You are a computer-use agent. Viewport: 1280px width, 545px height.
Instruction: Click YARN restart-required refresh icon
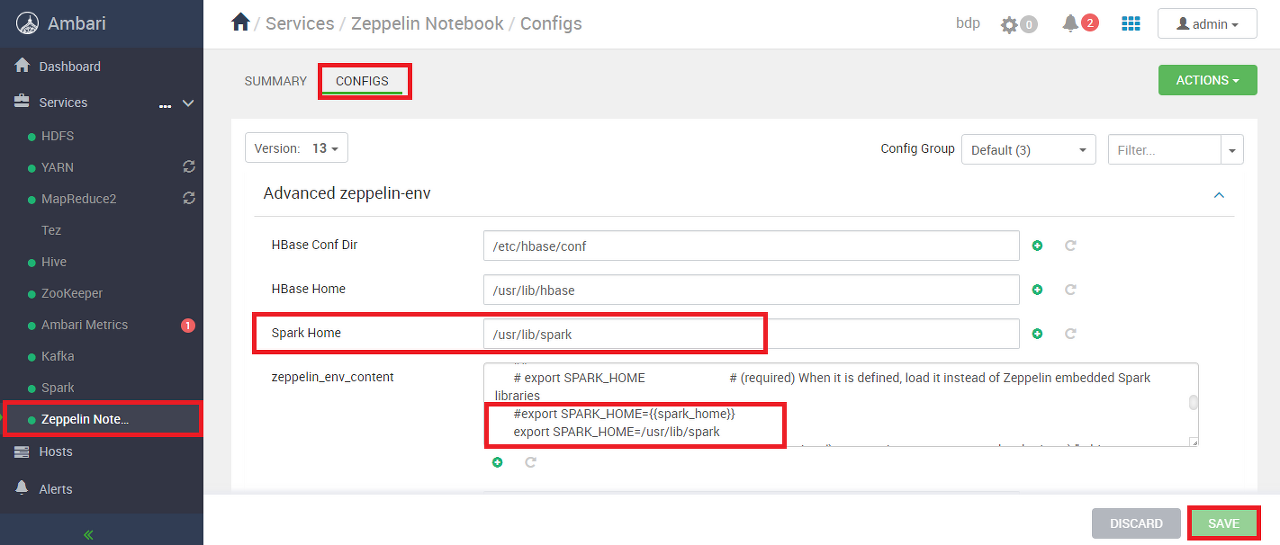[188, 167]
